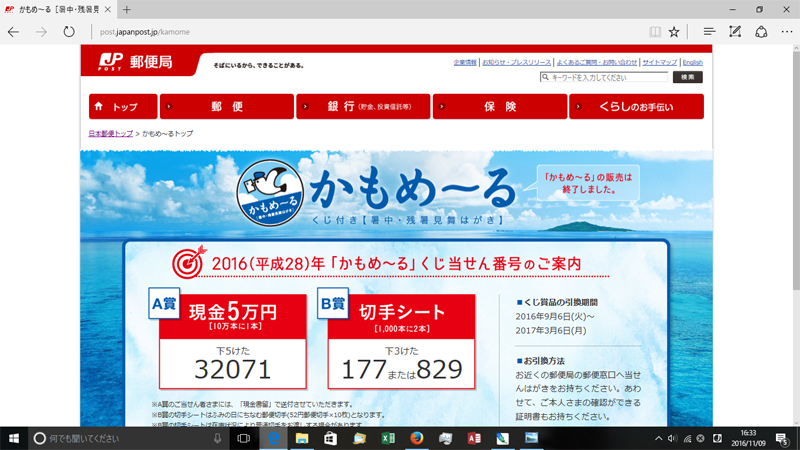Open the トップ home menu item
This screenshot has height=450, width=800.
[x=123, y=106]
